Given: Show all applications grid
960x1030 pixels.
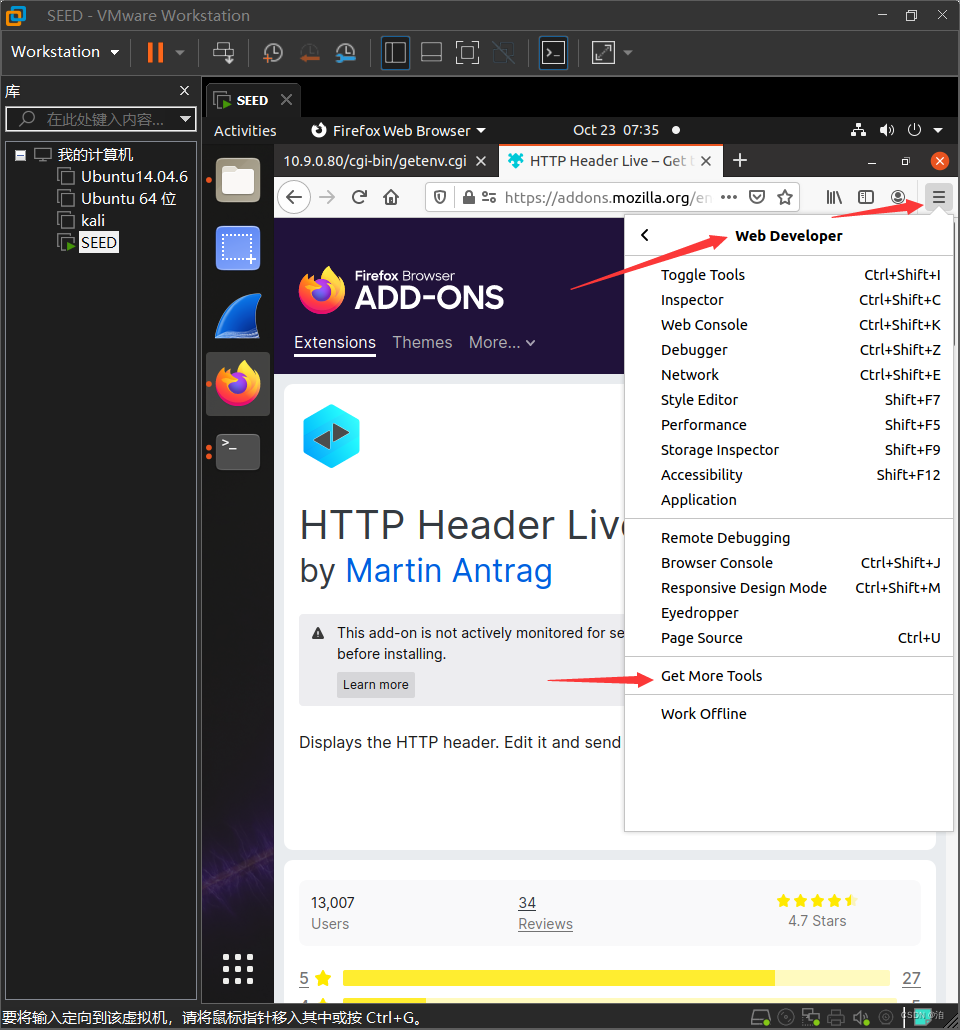Looking at the screenshot, I should tap(238, 969).
